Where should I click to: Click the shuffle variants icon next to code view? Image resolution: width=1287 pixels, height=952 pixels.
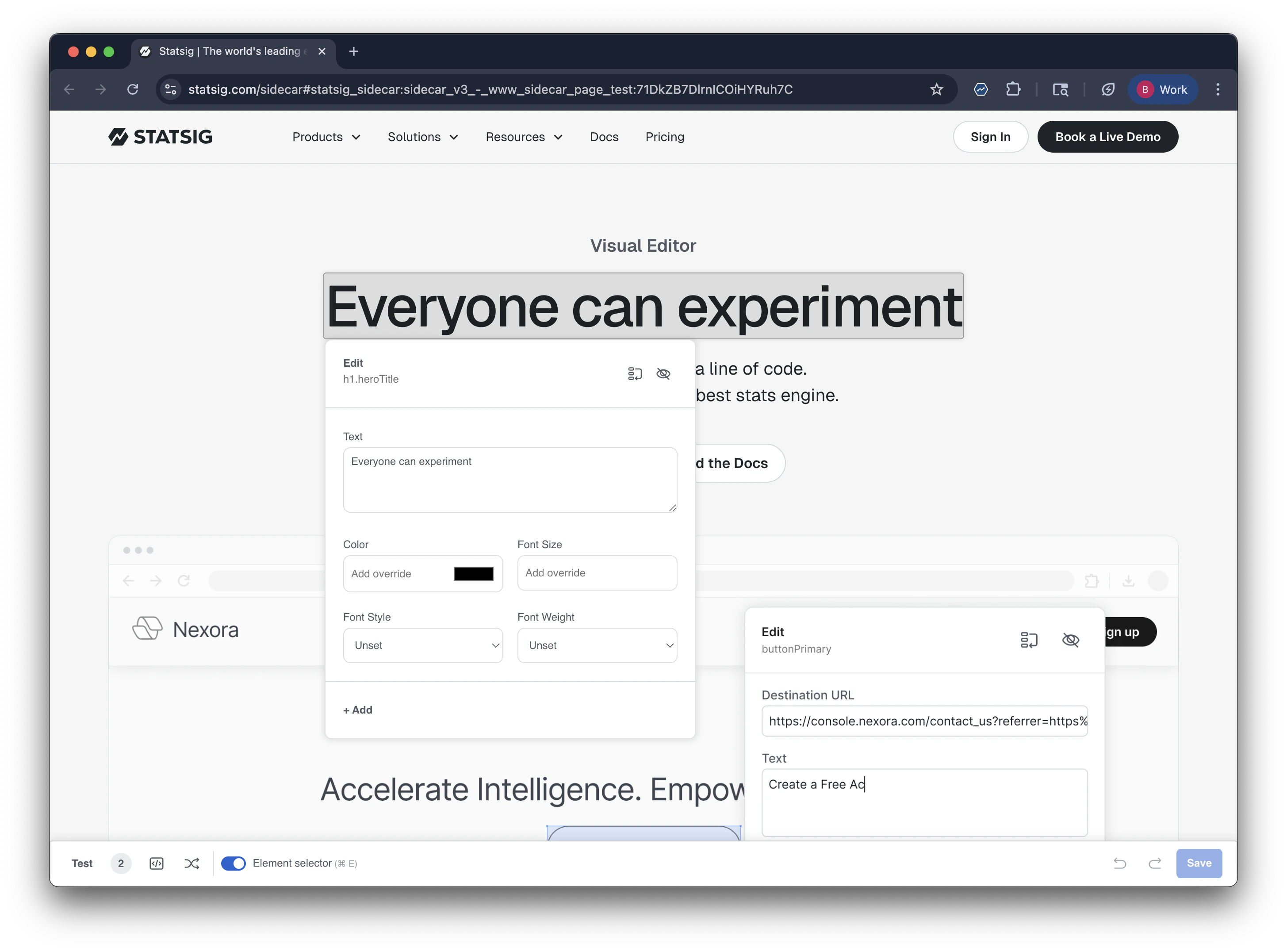pos(192,863)
